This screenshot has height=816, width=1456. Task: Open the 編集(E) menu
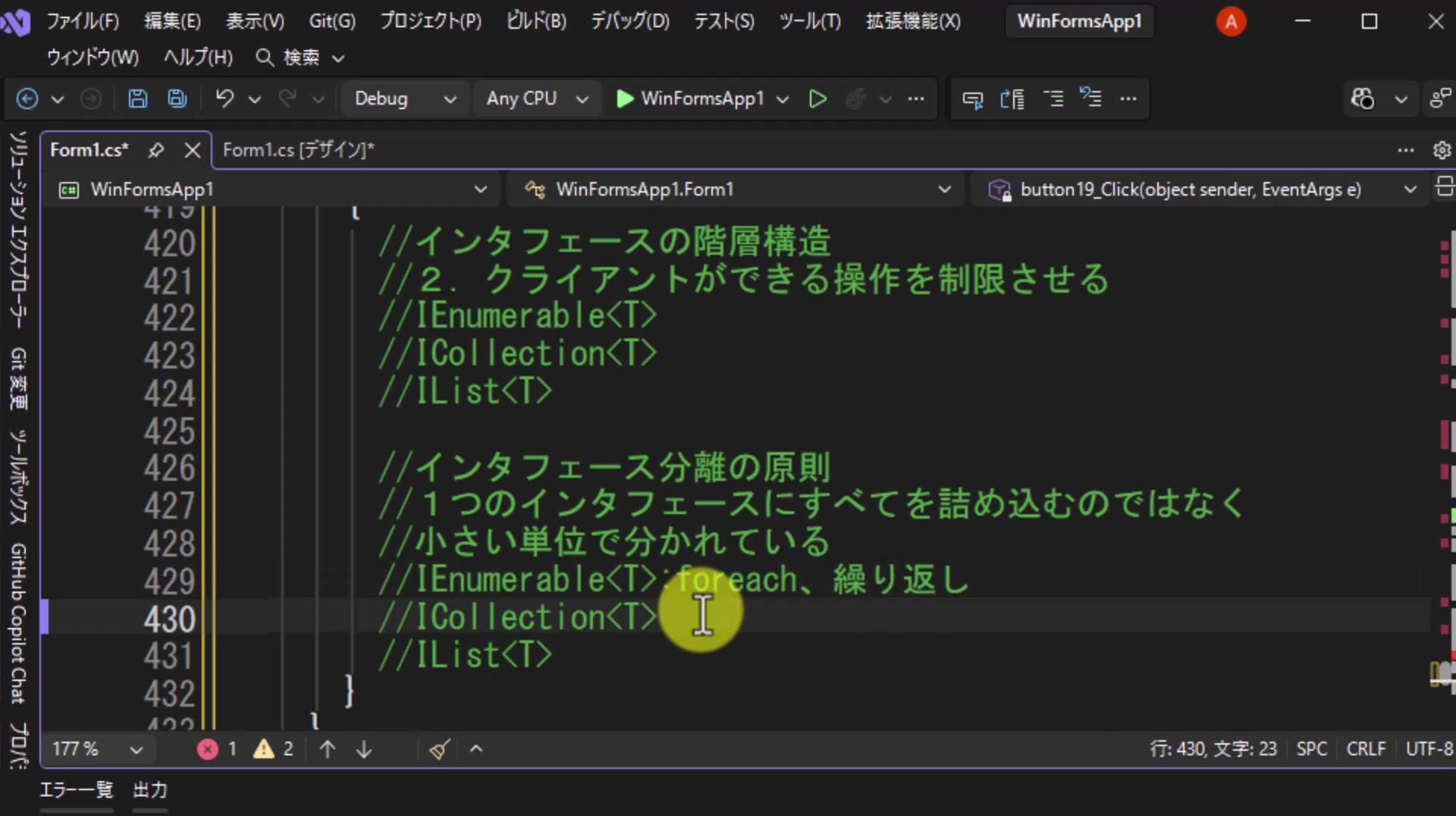point(173,21)
